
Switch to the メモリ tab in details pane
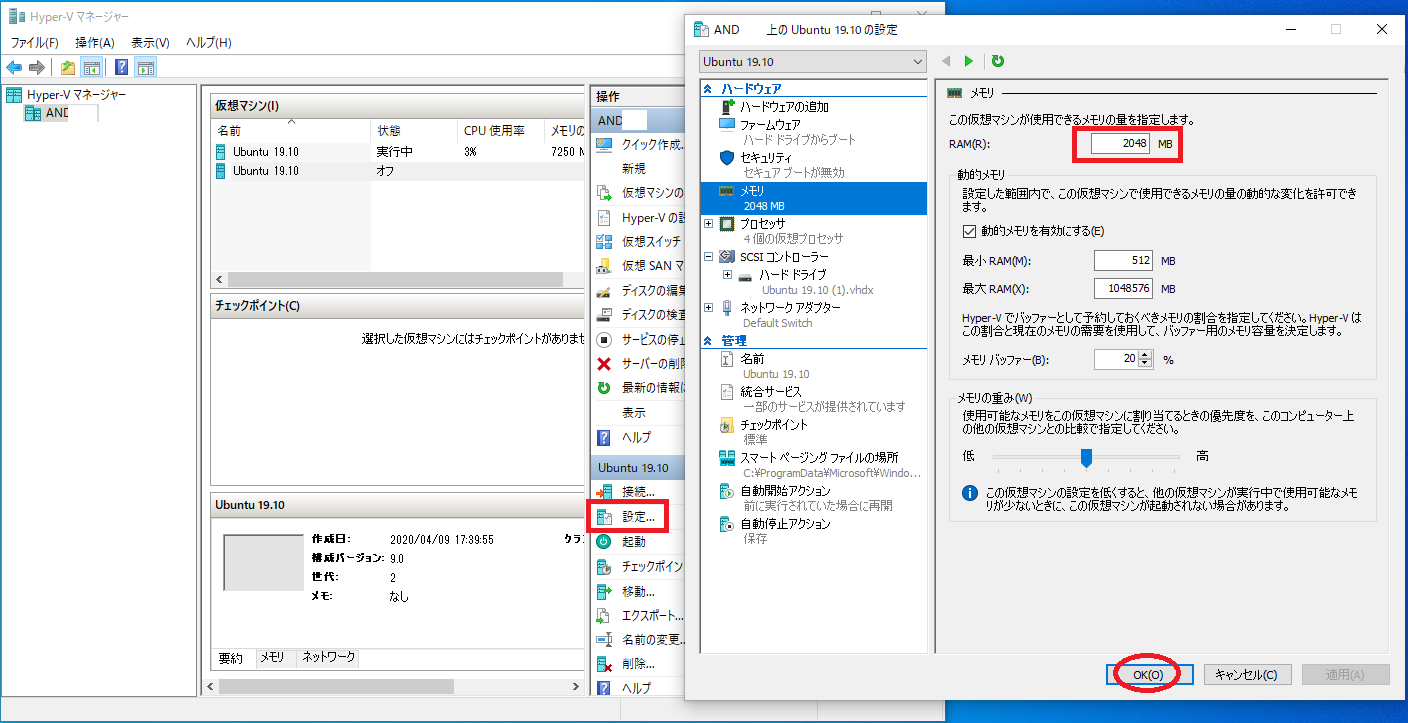coord(272,658)
